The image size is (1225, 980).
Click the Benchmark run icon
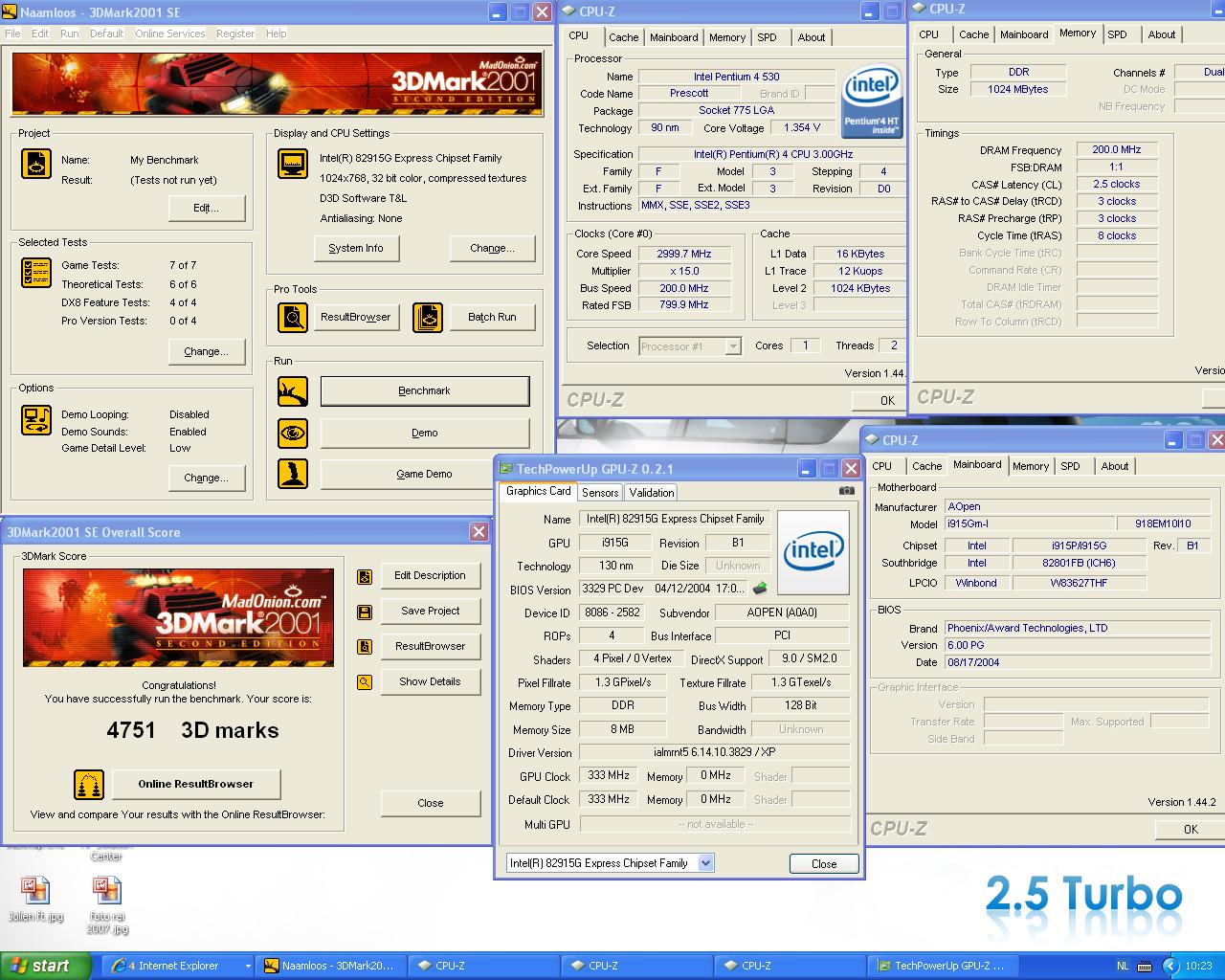click(x=293, y=390)
